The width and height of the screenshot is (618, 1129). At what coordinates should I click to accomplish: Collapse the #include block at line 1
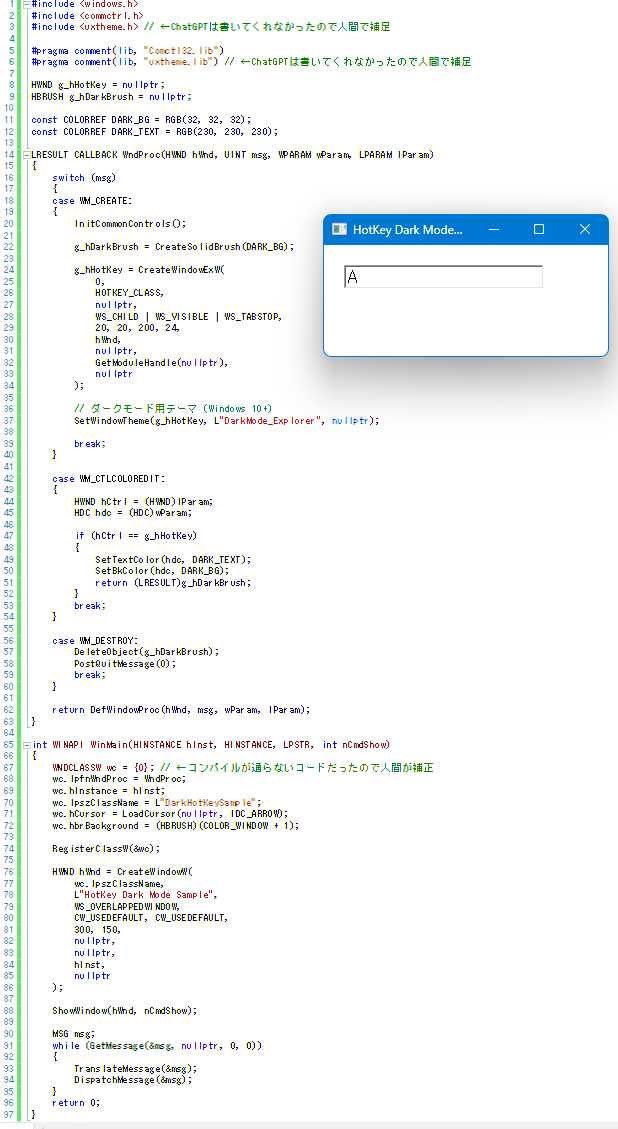coord(25,4)
